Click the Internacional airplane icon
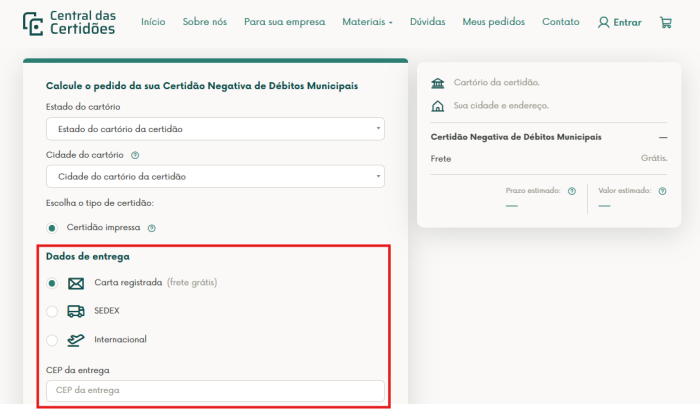The height and width of the screenshot is (409, 700). (76, 339)
